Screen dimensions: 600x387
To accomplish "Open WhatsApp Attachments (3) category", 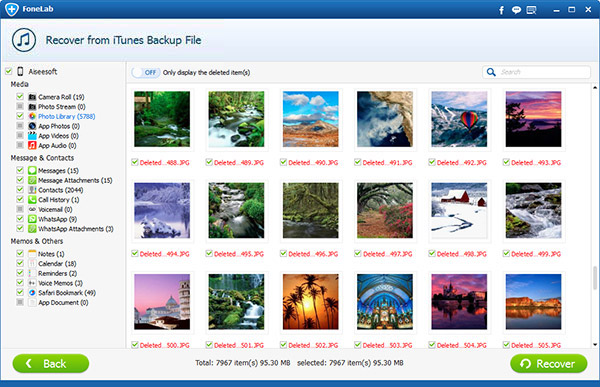I will tap(76, 229).
